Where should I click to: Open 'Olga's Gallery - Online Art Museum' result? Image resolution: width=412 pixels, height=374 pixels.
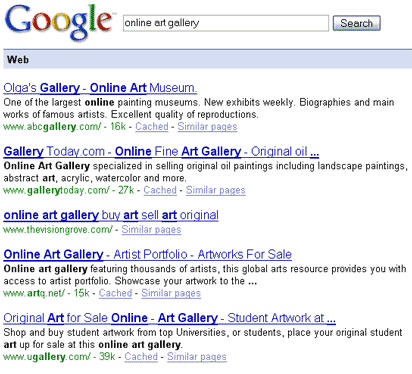[100, 88]
